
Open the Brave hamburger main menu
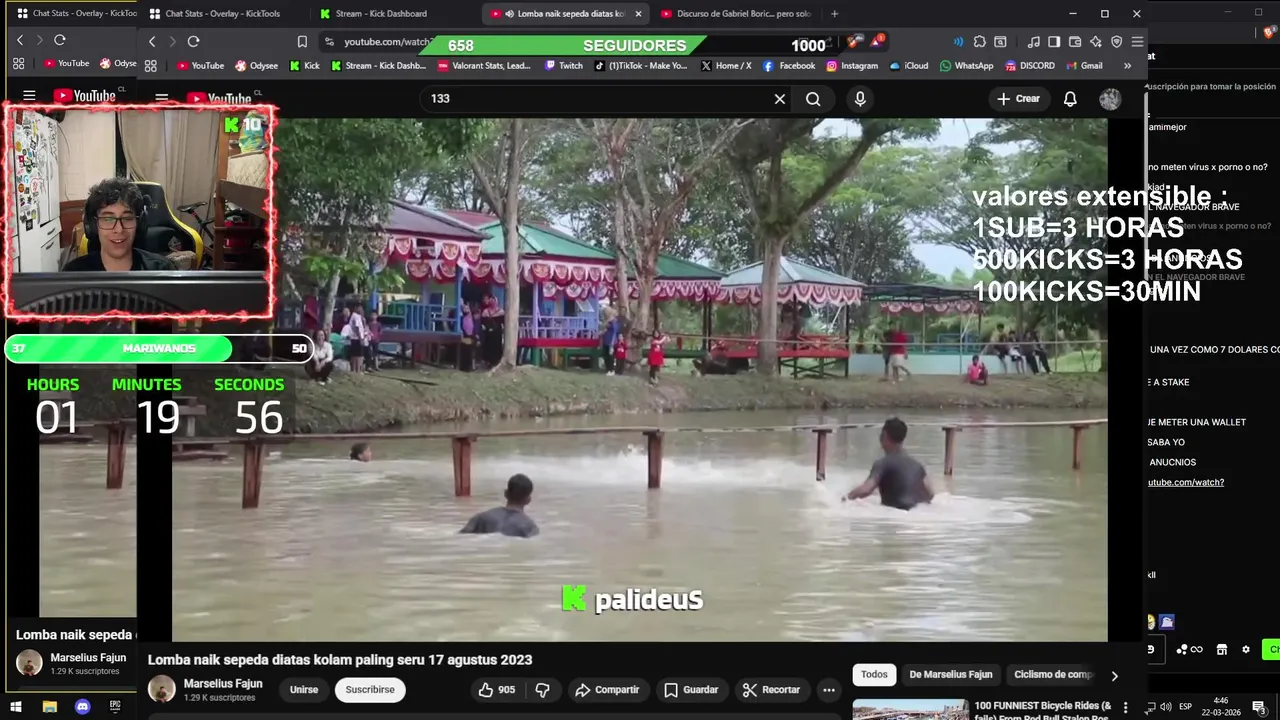pyautogui.click(x=1137, y=41)
